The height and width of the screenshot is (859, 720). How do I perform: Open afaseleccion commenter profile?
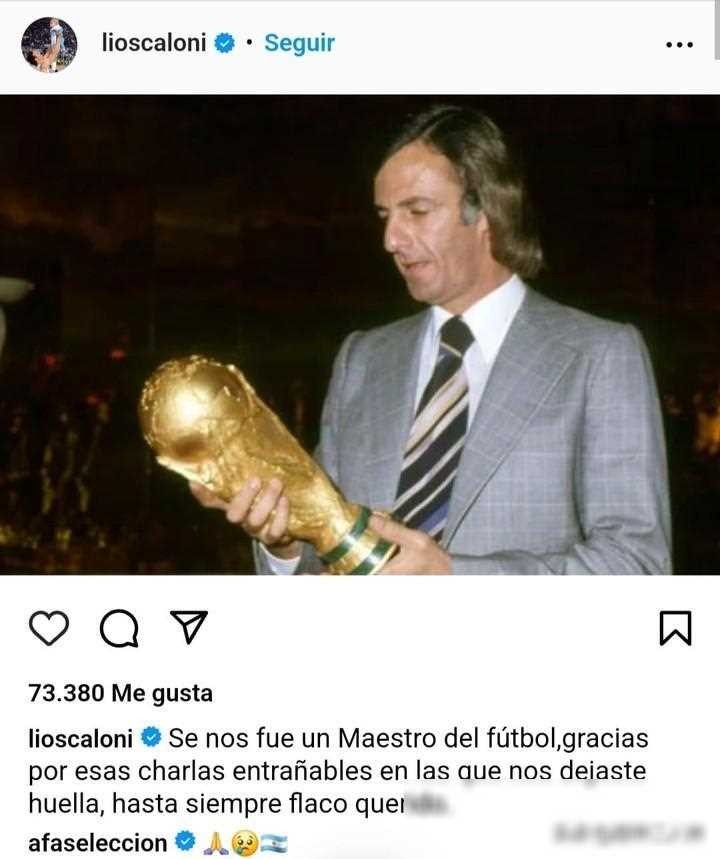(x=98, y=843)
